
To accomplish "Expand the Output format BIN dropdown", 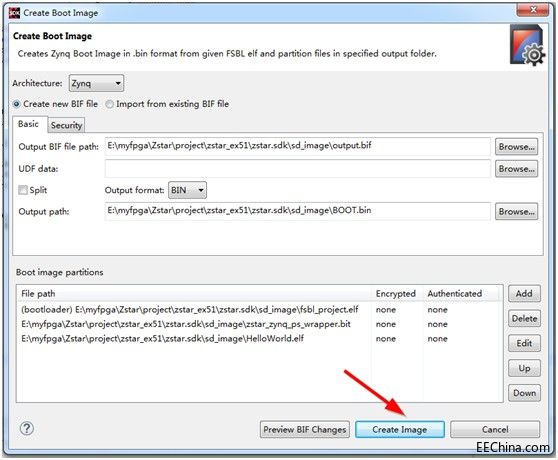I will click(187, 190).
